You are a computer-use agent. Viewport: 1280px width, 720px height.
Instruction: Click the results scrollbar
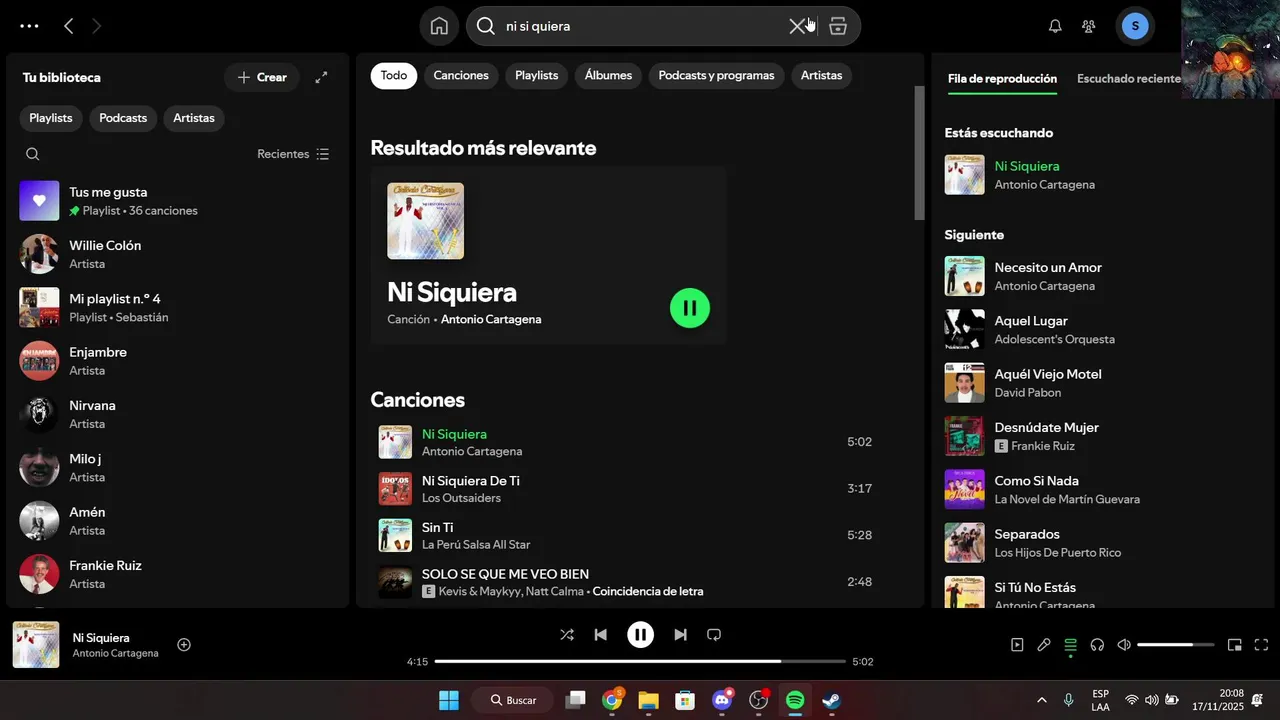pos(920,153)
